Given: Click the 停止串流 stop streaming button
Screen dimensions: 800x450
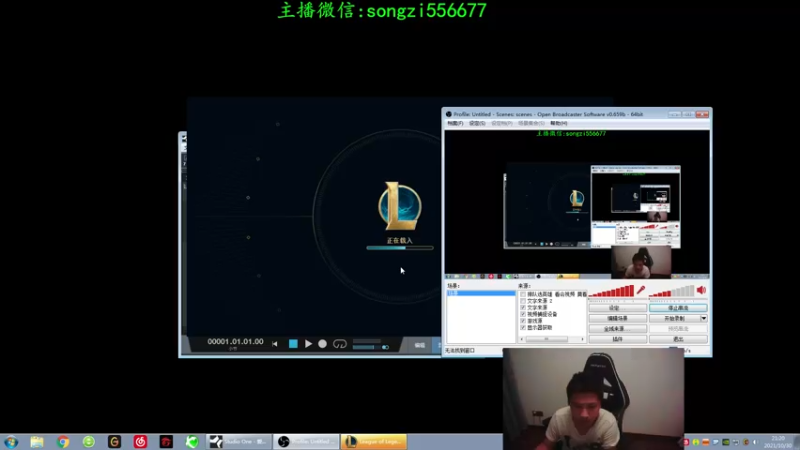Looking at the screenshot, I should click(x=678, y=308).
